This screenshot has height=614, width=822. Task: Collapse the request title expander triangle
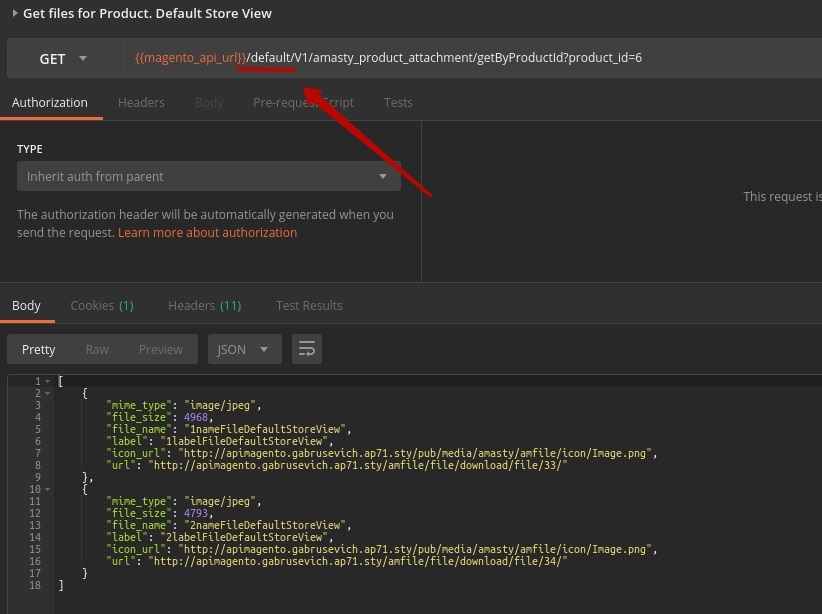point(14,13)
